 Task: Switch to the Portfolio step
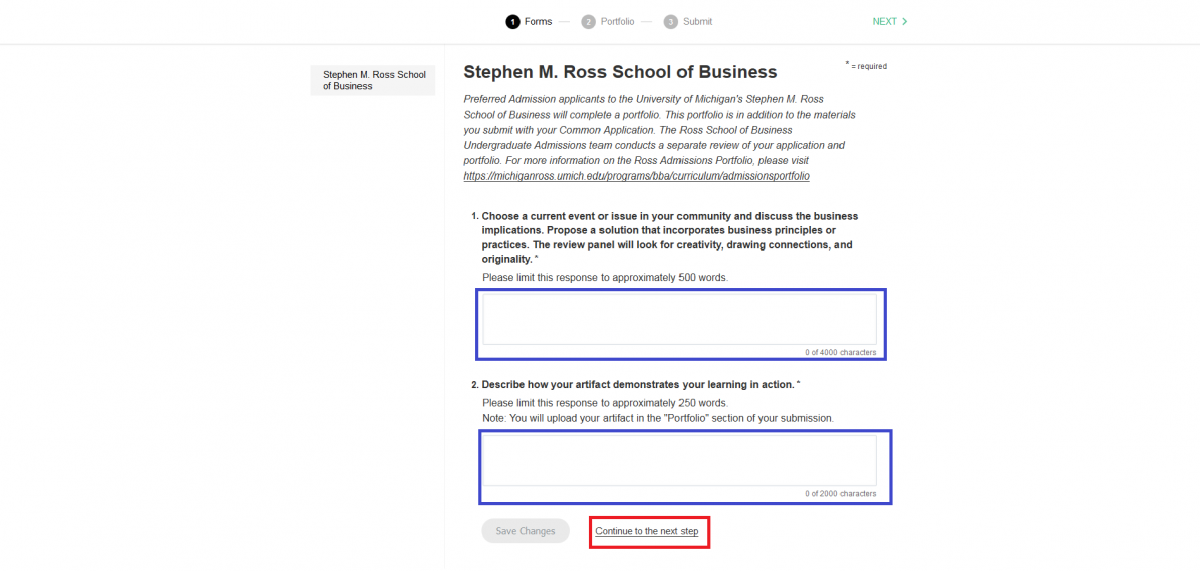point(617,21)
